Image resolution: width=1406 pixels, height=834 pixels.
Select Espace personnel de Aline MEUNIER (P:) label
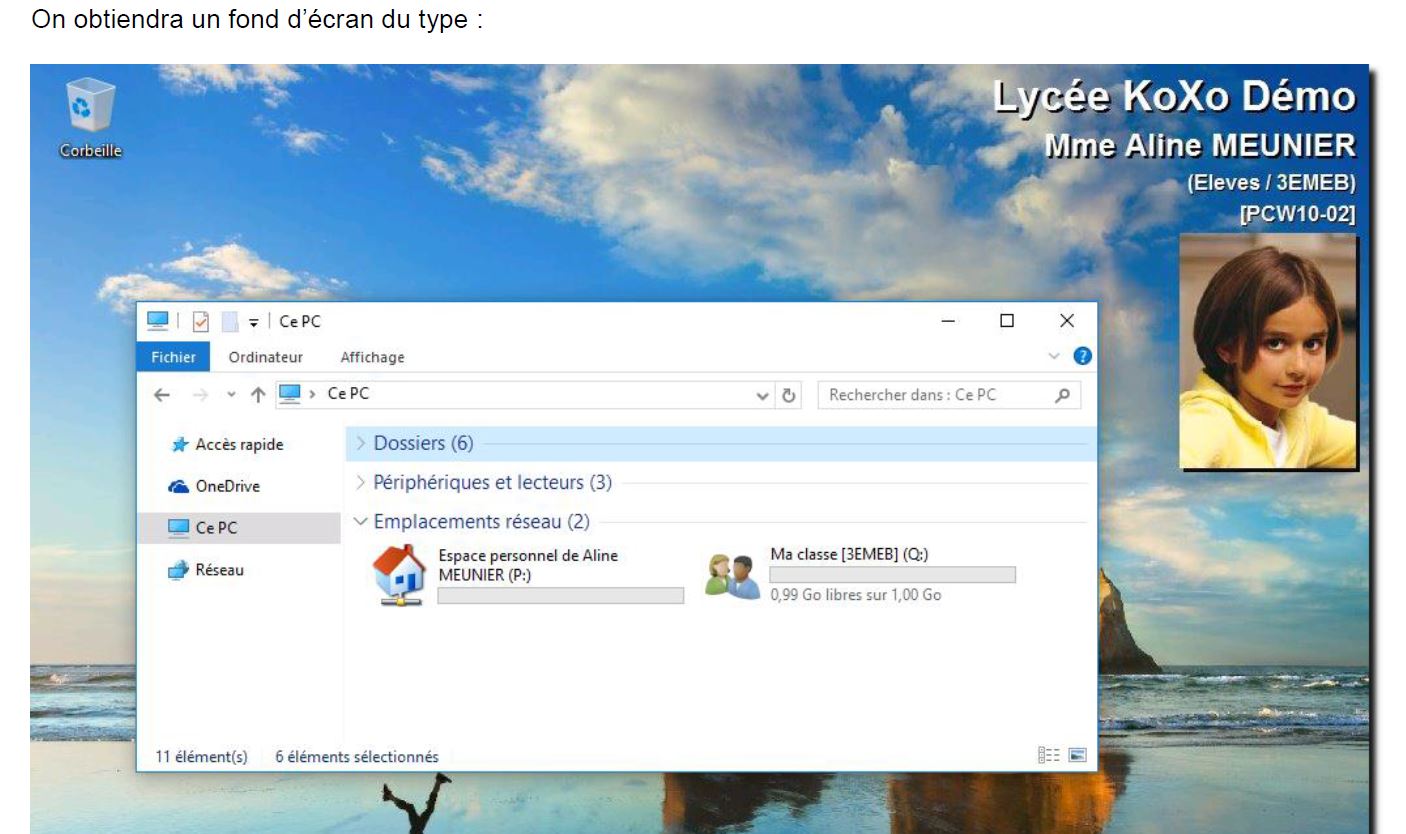click(x=529, y=564)
